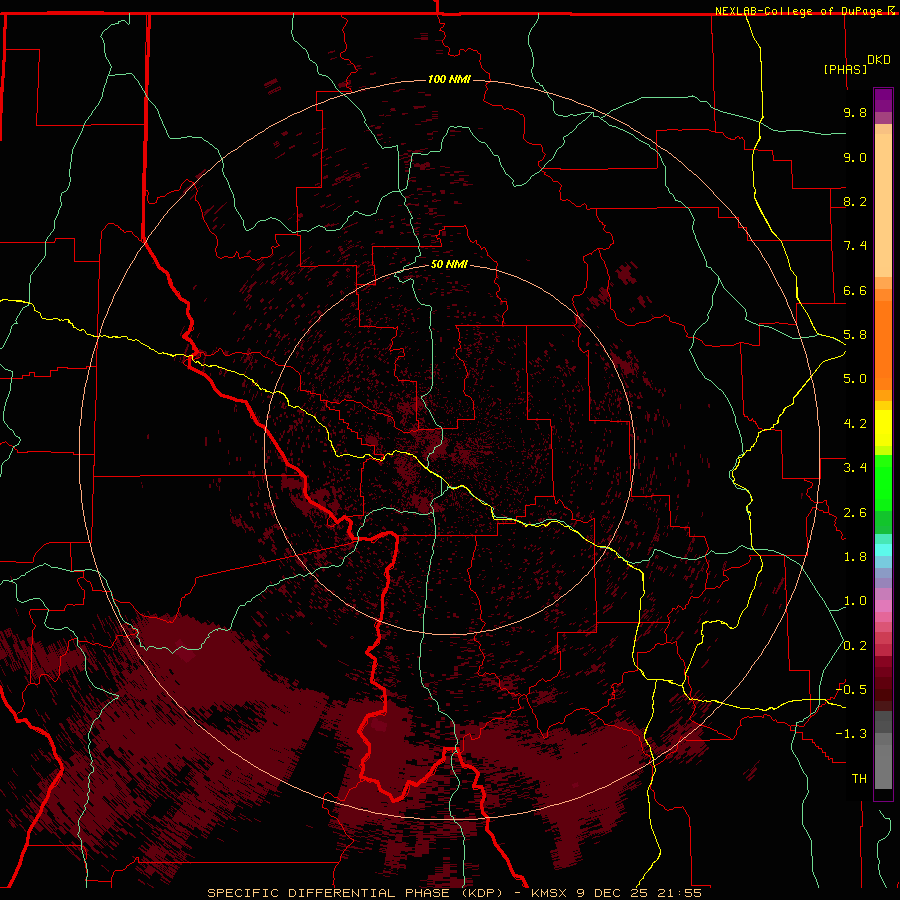Viewport: 900px width, 900px height.
Task: Pick the purple band at the legend top
Action: point(883,100)
